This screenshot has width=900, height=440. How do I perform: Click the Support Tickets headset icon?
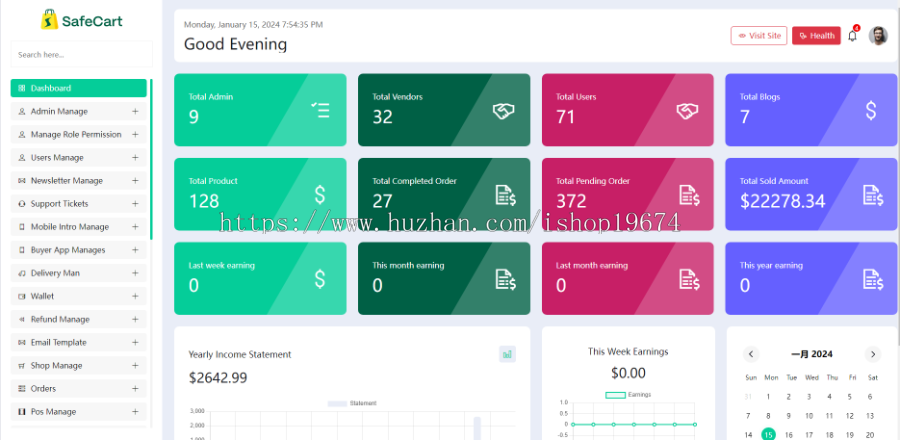(22, 204)
